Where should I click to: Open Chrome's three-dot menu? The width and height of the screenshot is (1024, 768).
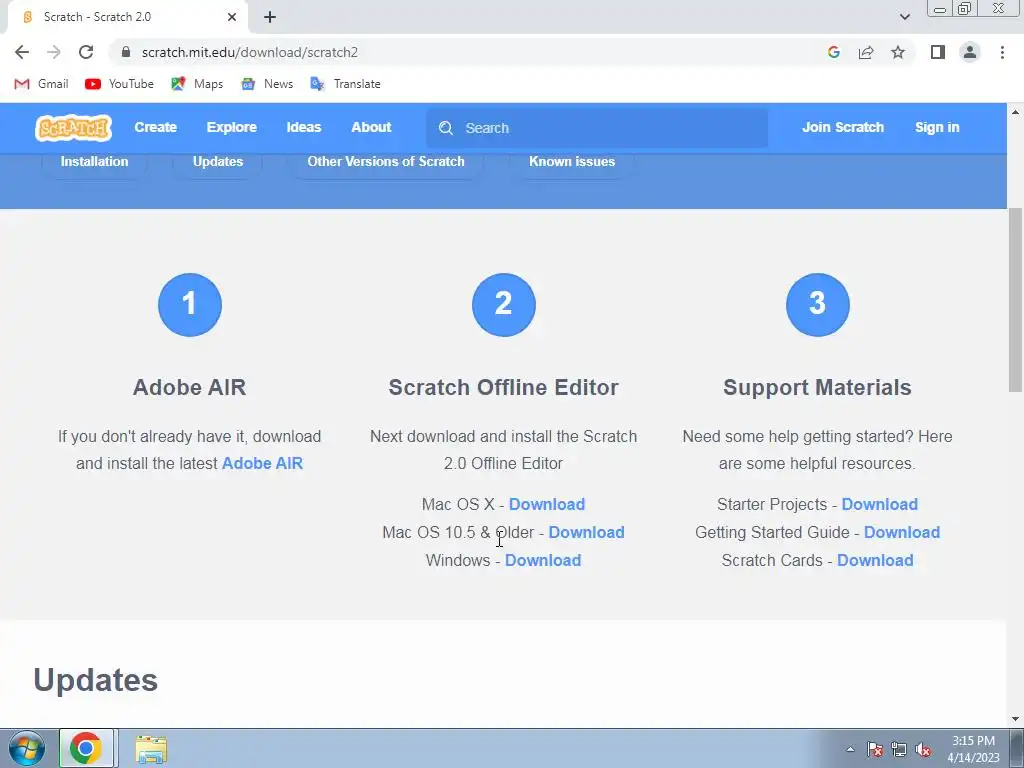[1002, 52]
